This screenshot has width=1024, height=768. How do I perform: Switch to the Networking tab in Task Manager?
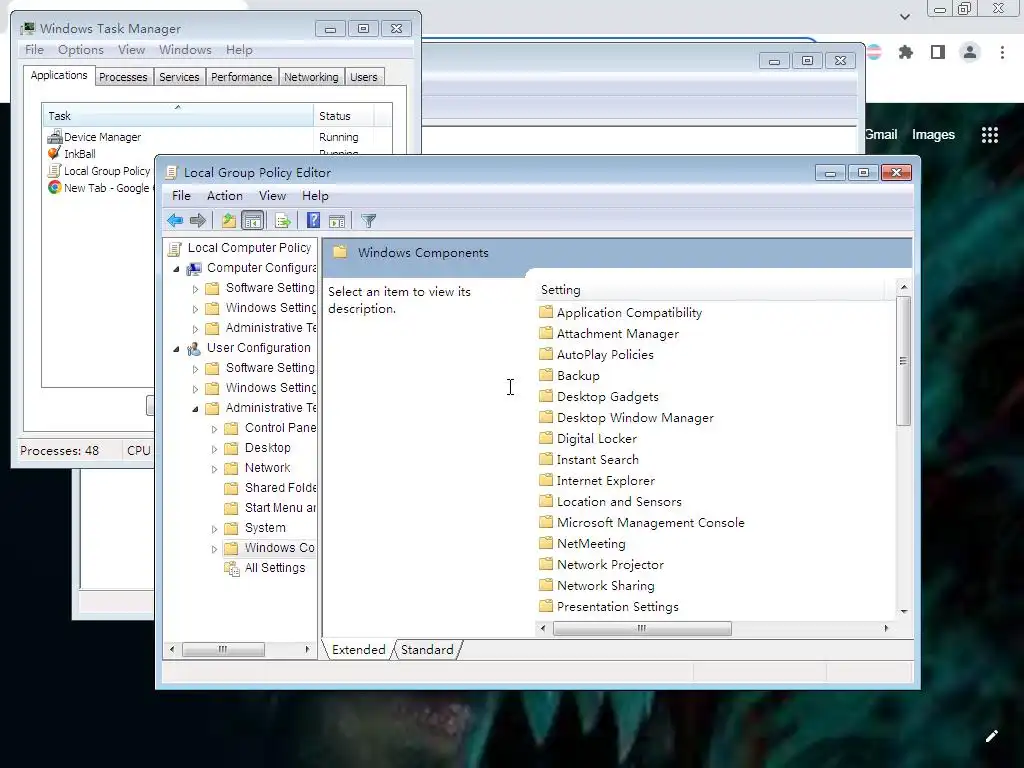click(311, 77)
